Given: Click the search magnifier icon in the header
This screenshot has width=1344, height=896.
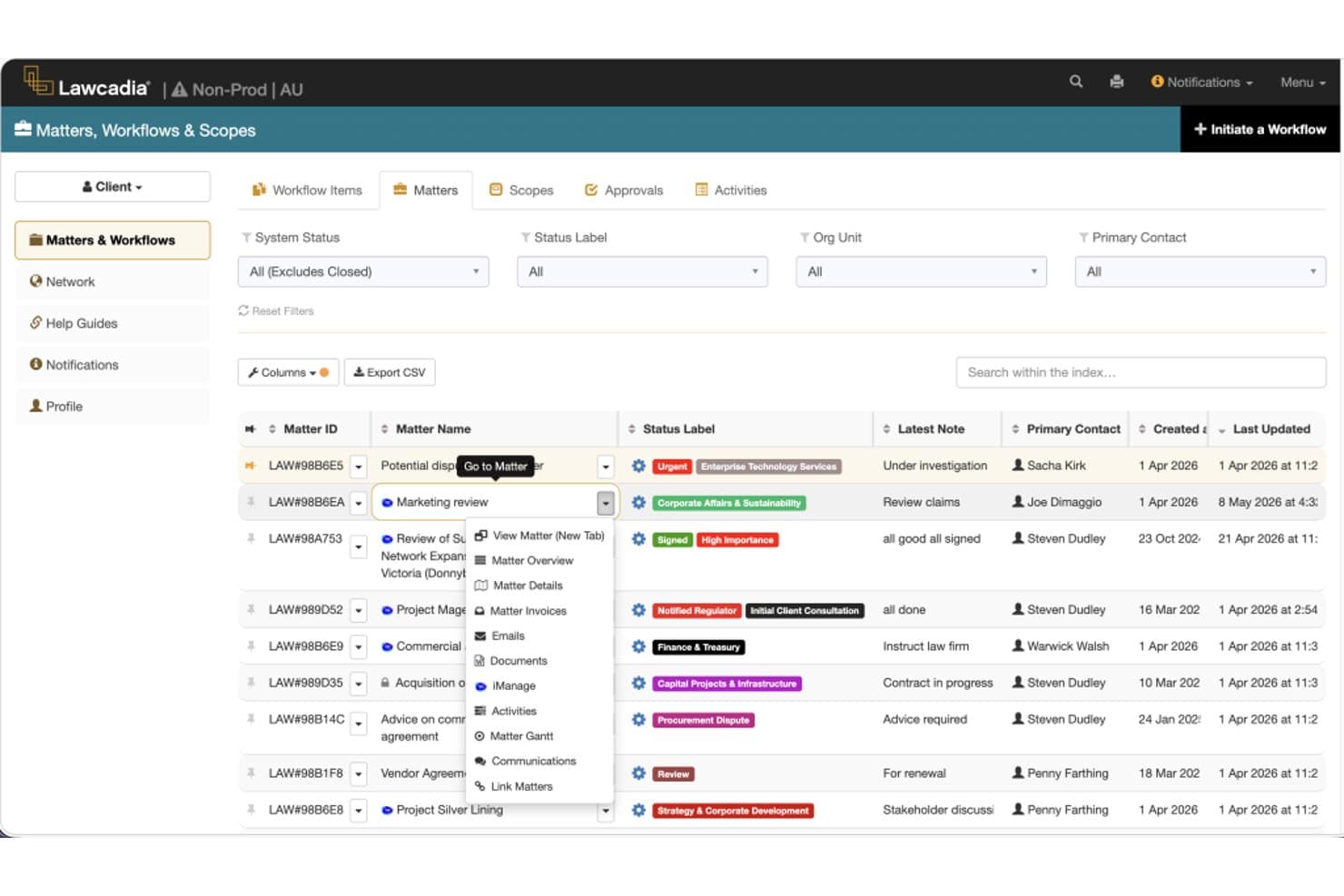Looking at the screenshot, I should 1076,82.
